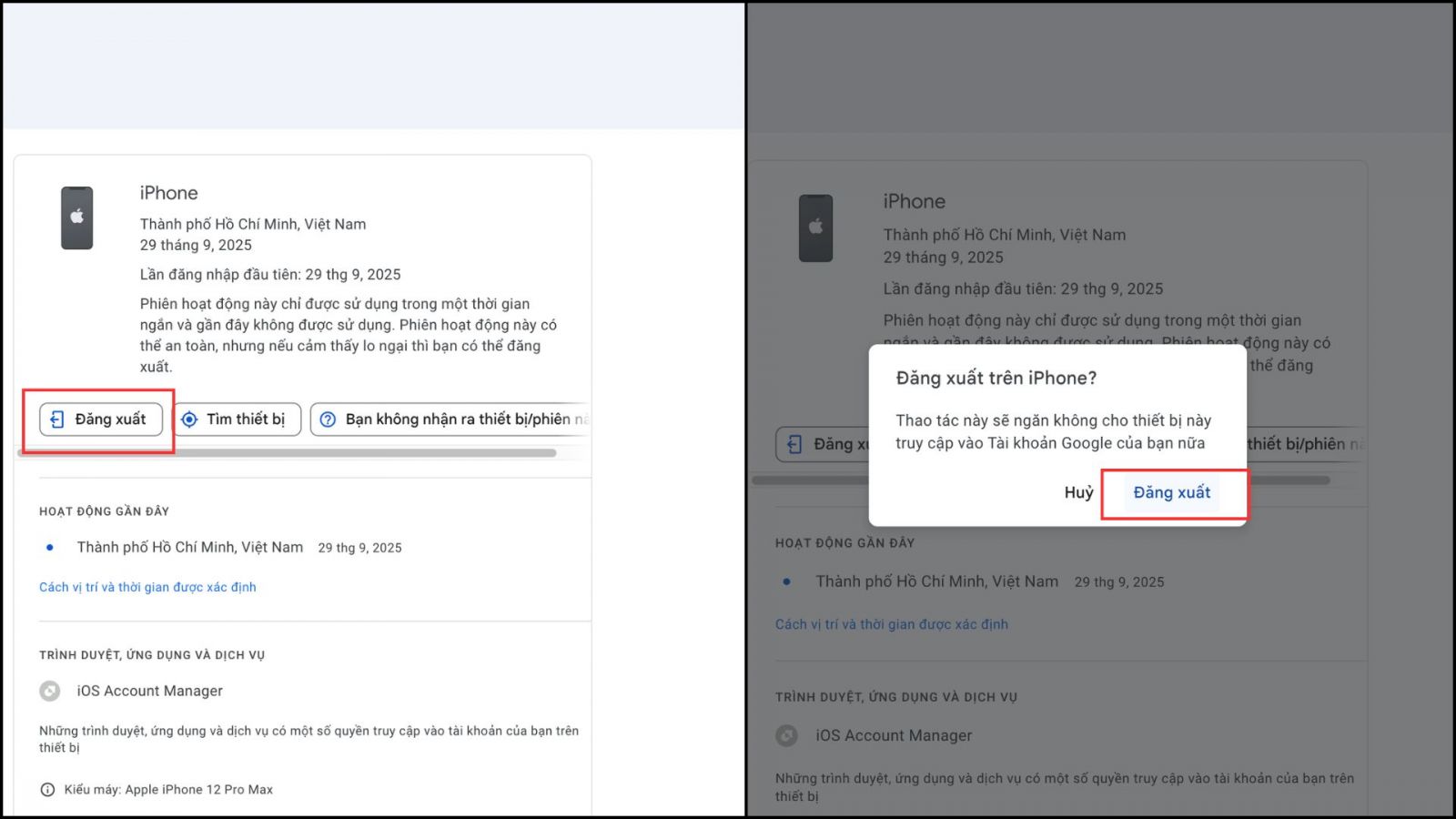1456x819 pixels.
Task: Click the dimmed iOS Account Manager icon on the right
Action: [787, 735]
